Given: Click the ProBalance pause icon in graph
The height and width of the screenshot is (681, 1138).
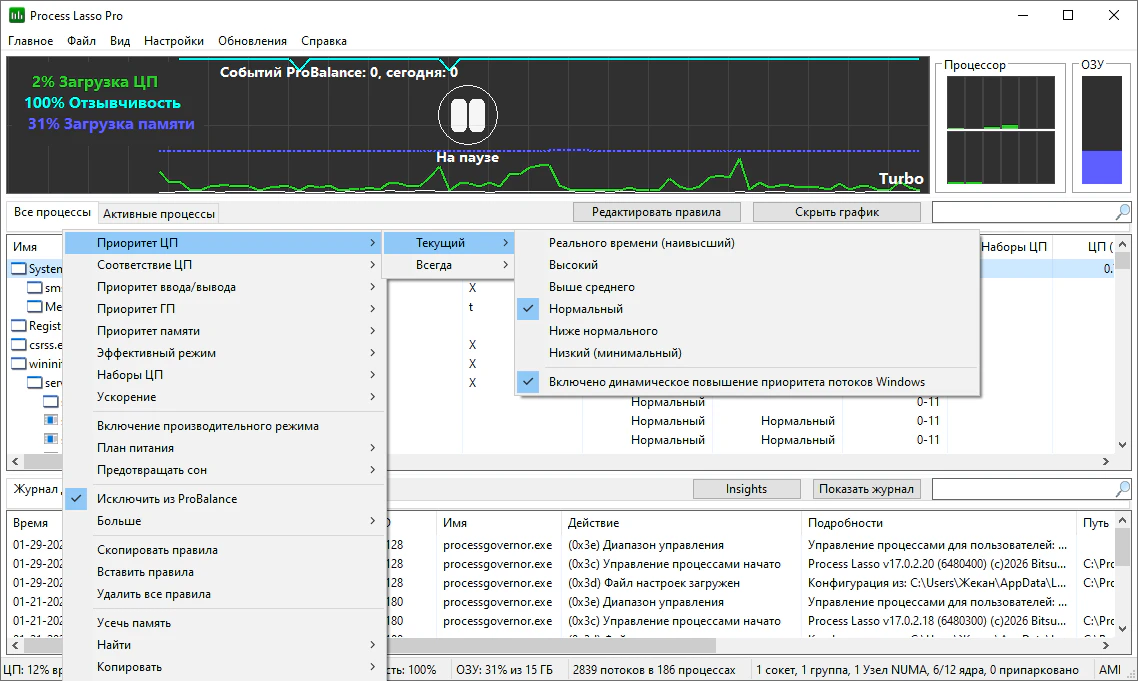Looking at the screenshot, I should [x=467, y=114].
